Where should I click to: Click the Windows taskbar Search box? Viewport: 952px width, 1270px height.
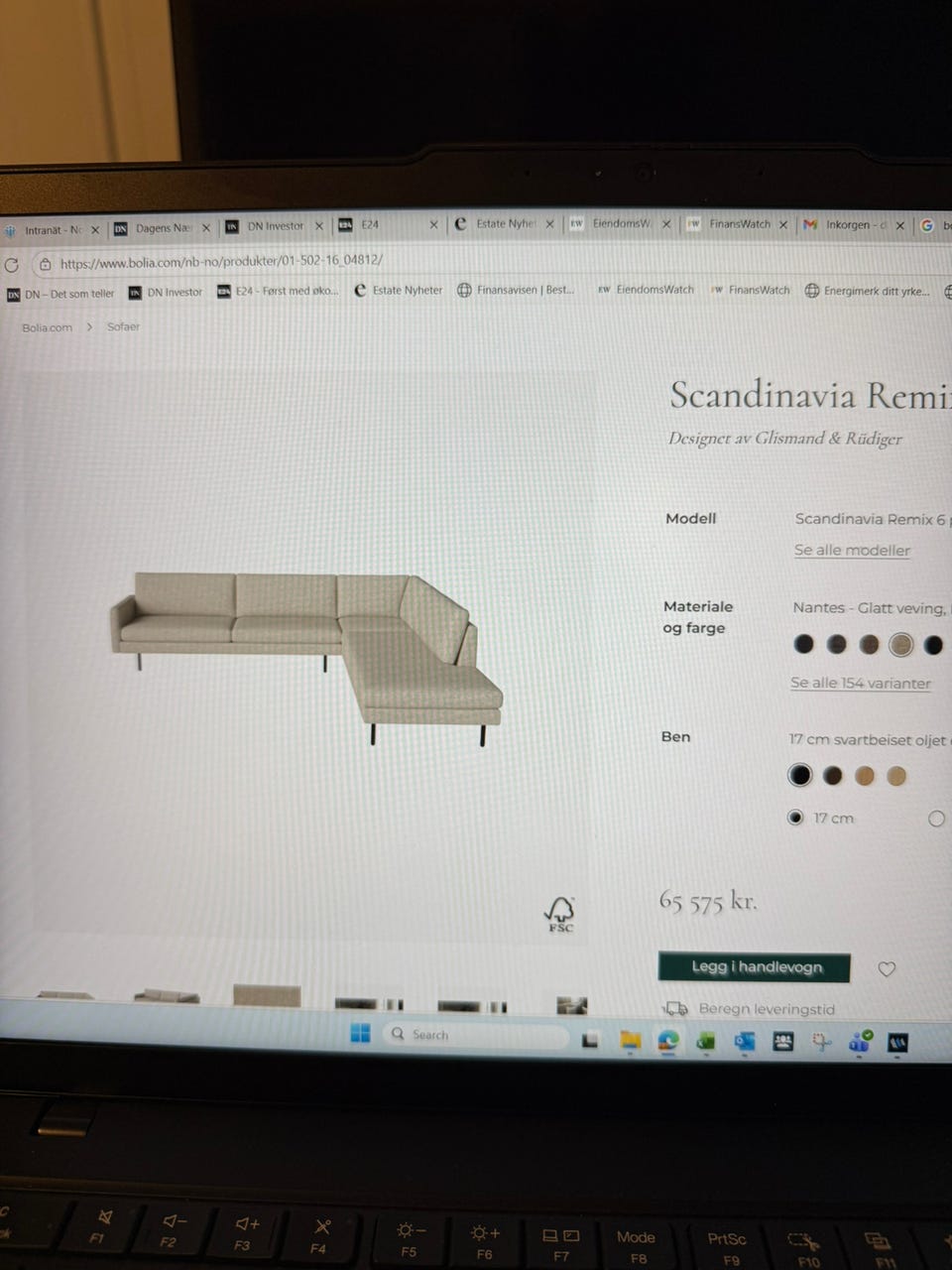pos(476,1035)
